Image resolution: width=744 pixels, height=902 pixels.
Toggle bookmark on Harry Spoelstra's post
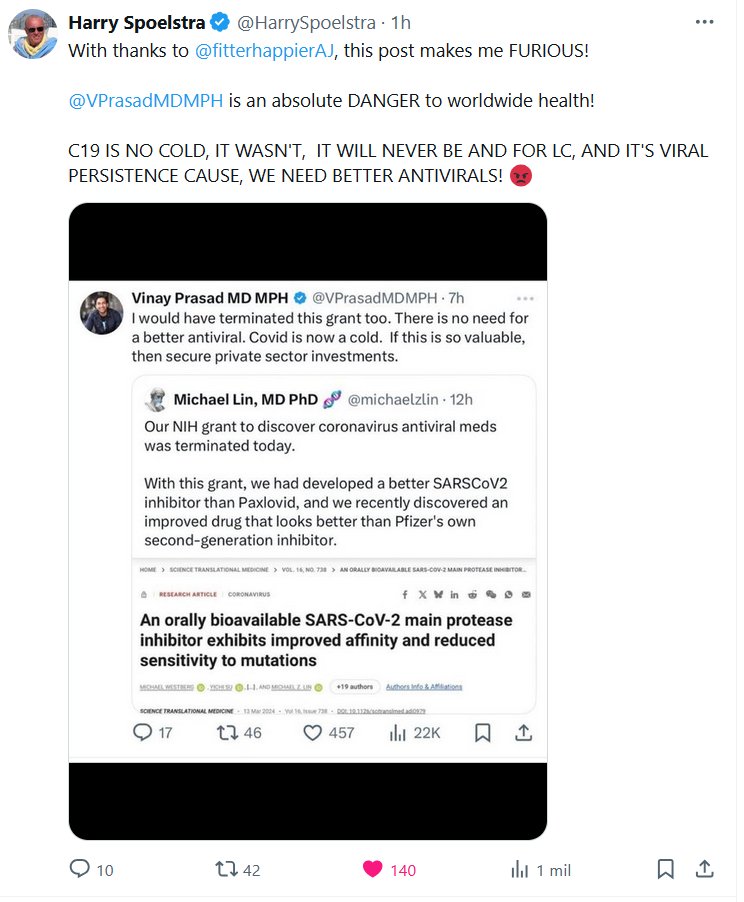(666, 869)
